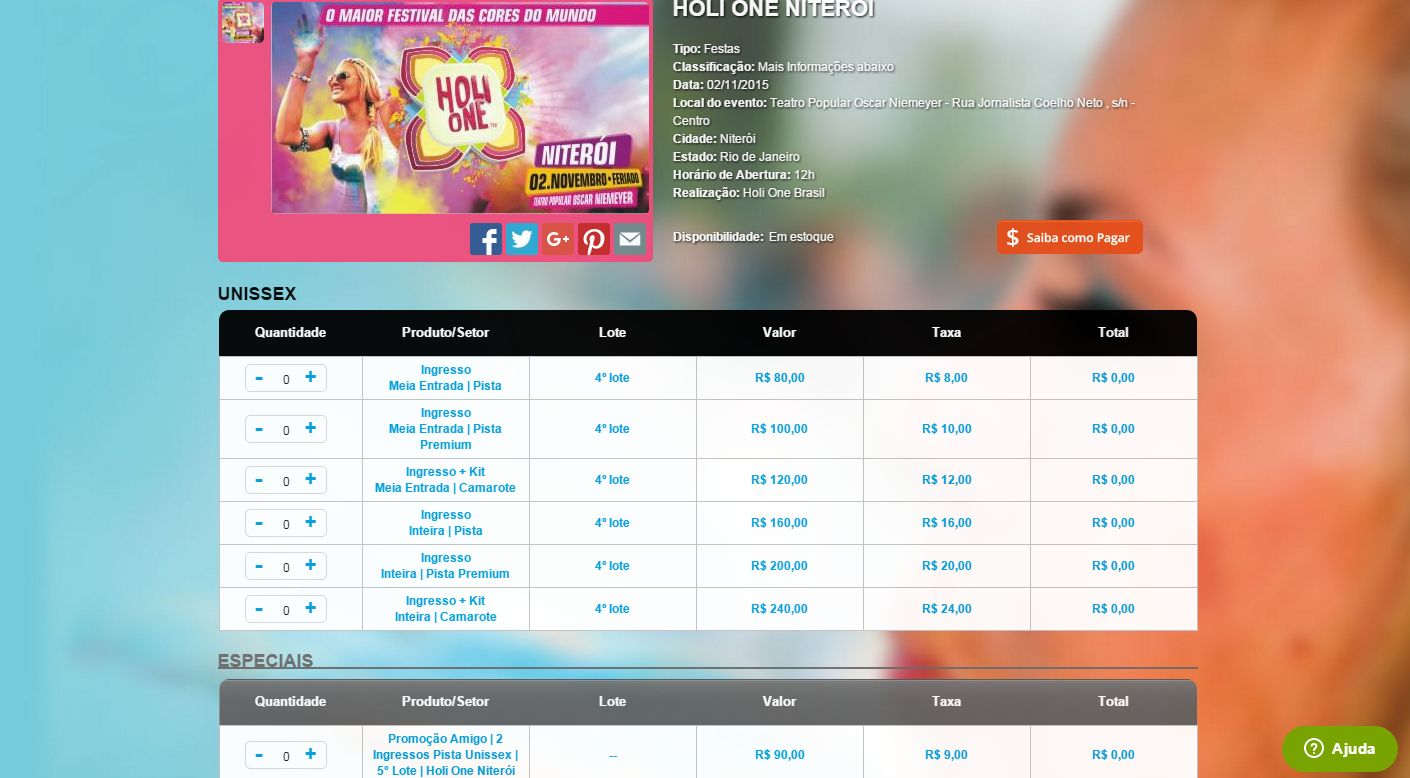Select 'Ingresso + Kit Meia Entrada | Camarote'

pyautogui.click(x=445, y=480)
